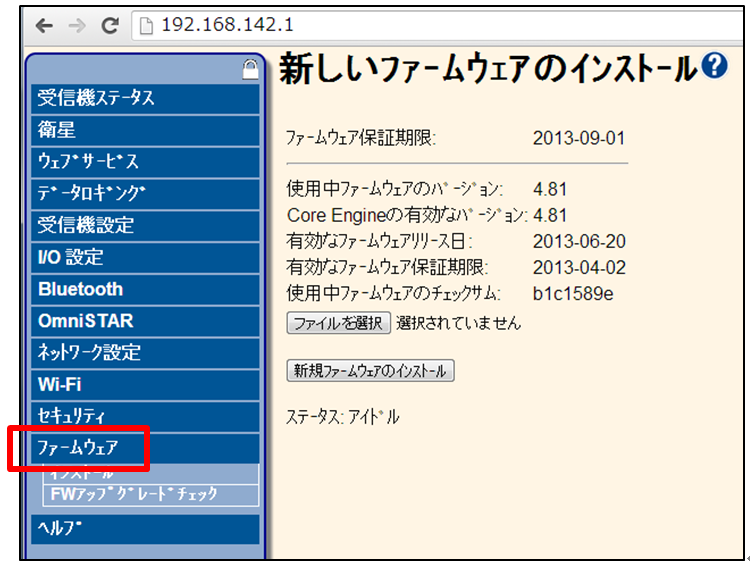Expand 受信機設定 menu section
Viewport: 750px width, 567px height.
tap(145, 226)
